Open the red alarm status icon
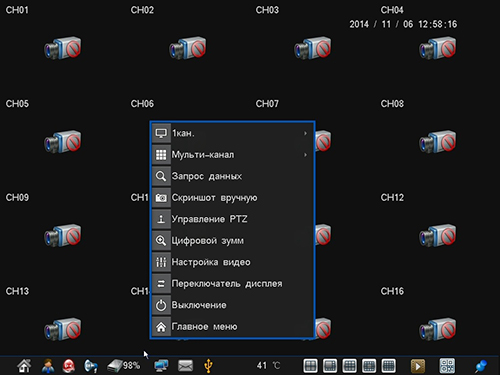 pyautogui.click(x=69, y=366)
